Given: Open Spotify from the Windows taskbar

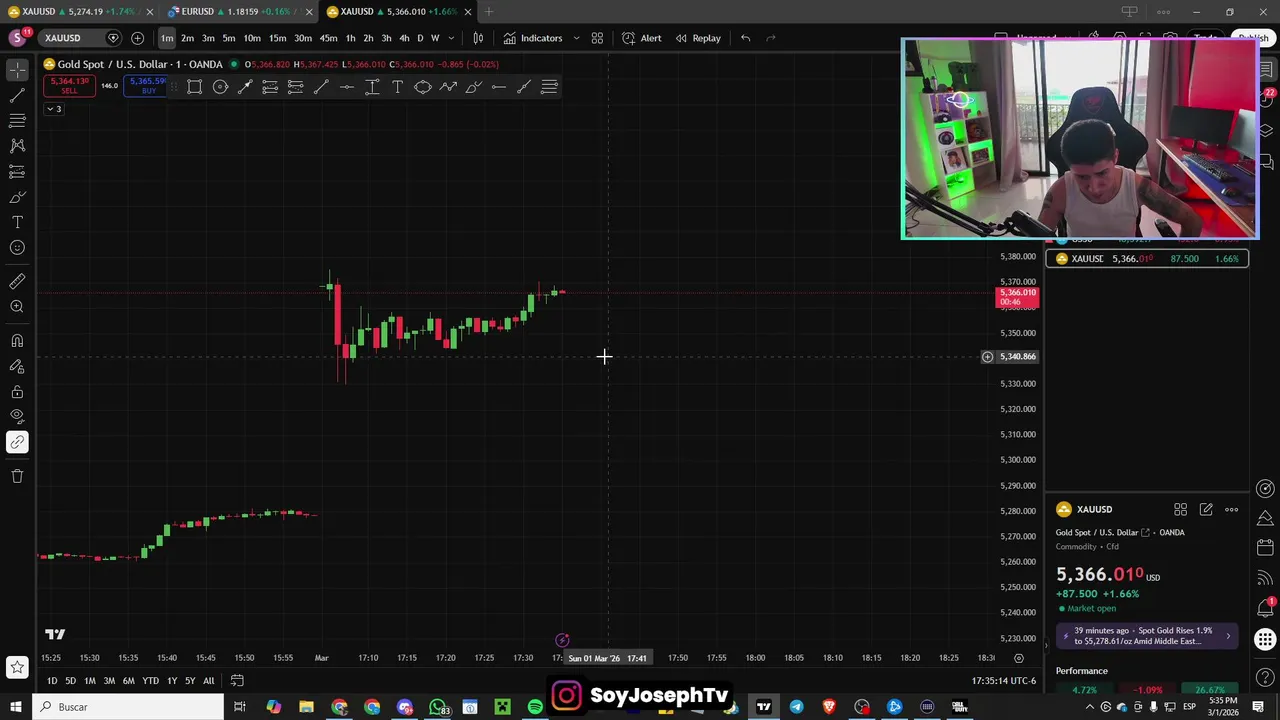Looking at the screenshot, I should pyautogui.click(x=535, y=707).
